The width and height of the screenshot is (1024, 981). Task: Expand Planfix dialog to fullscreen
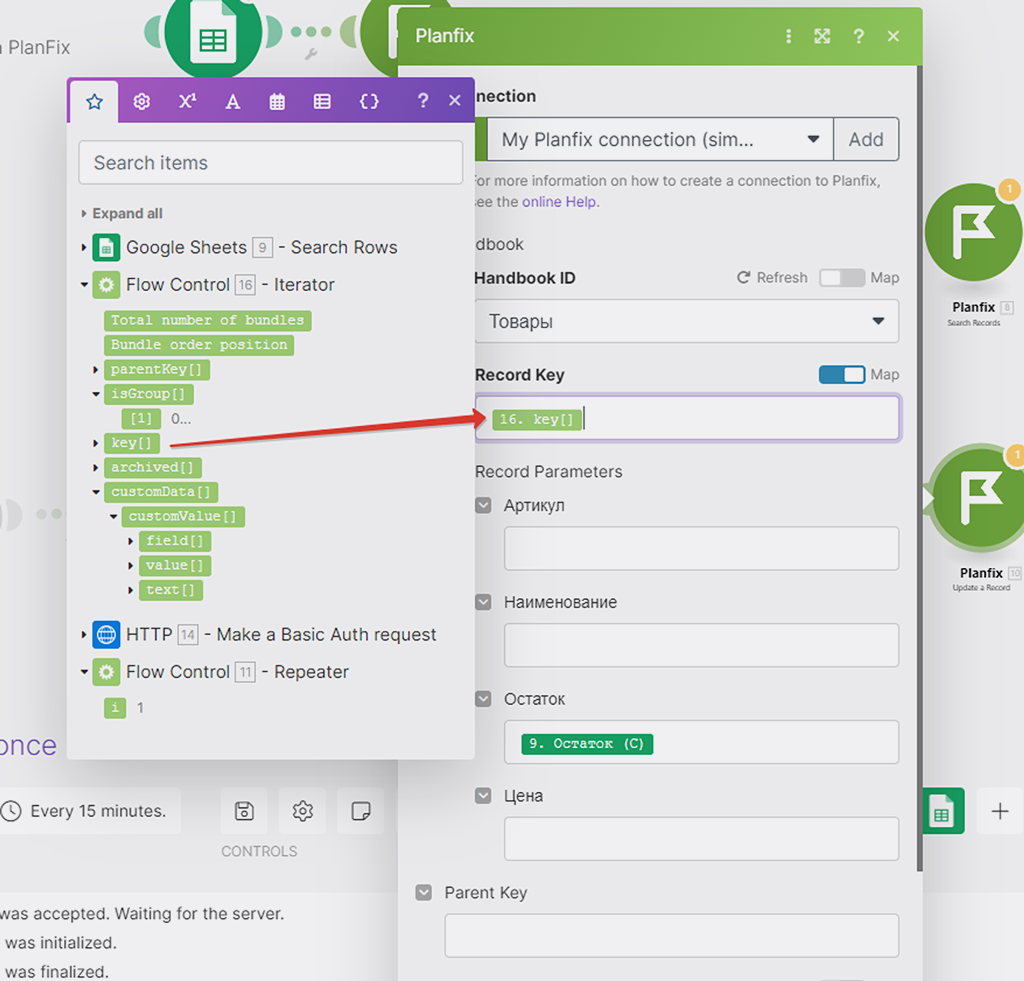(822, 36)
